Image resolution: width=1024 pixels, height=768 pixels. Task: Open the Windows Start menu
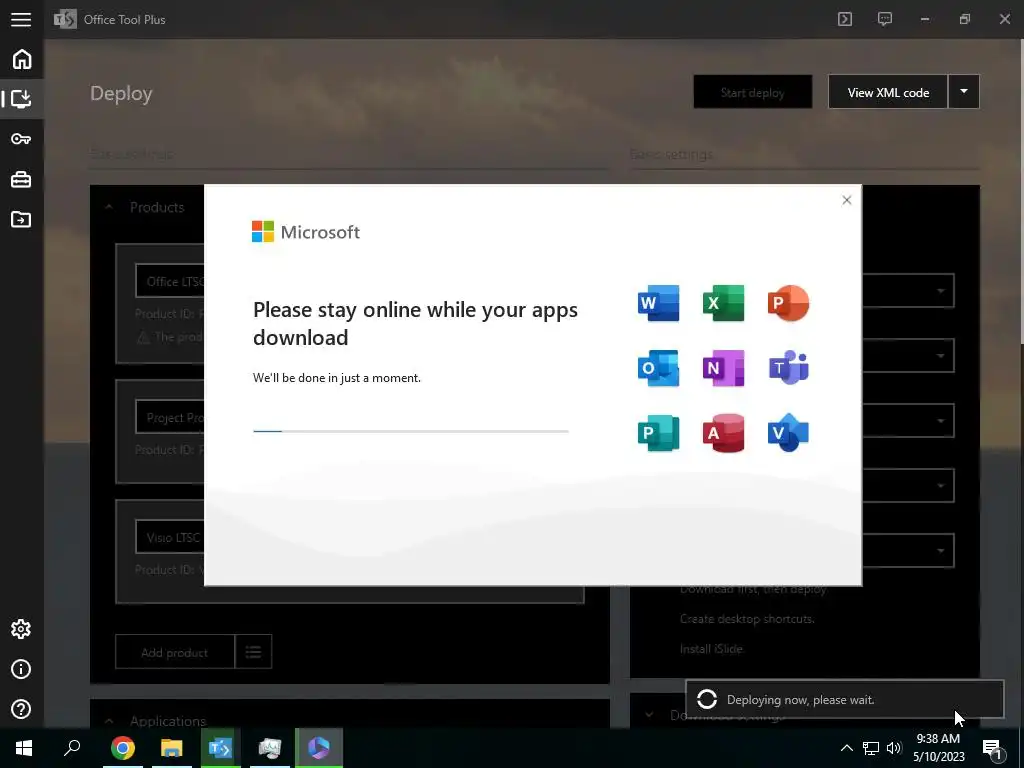(x=24, y=748)
